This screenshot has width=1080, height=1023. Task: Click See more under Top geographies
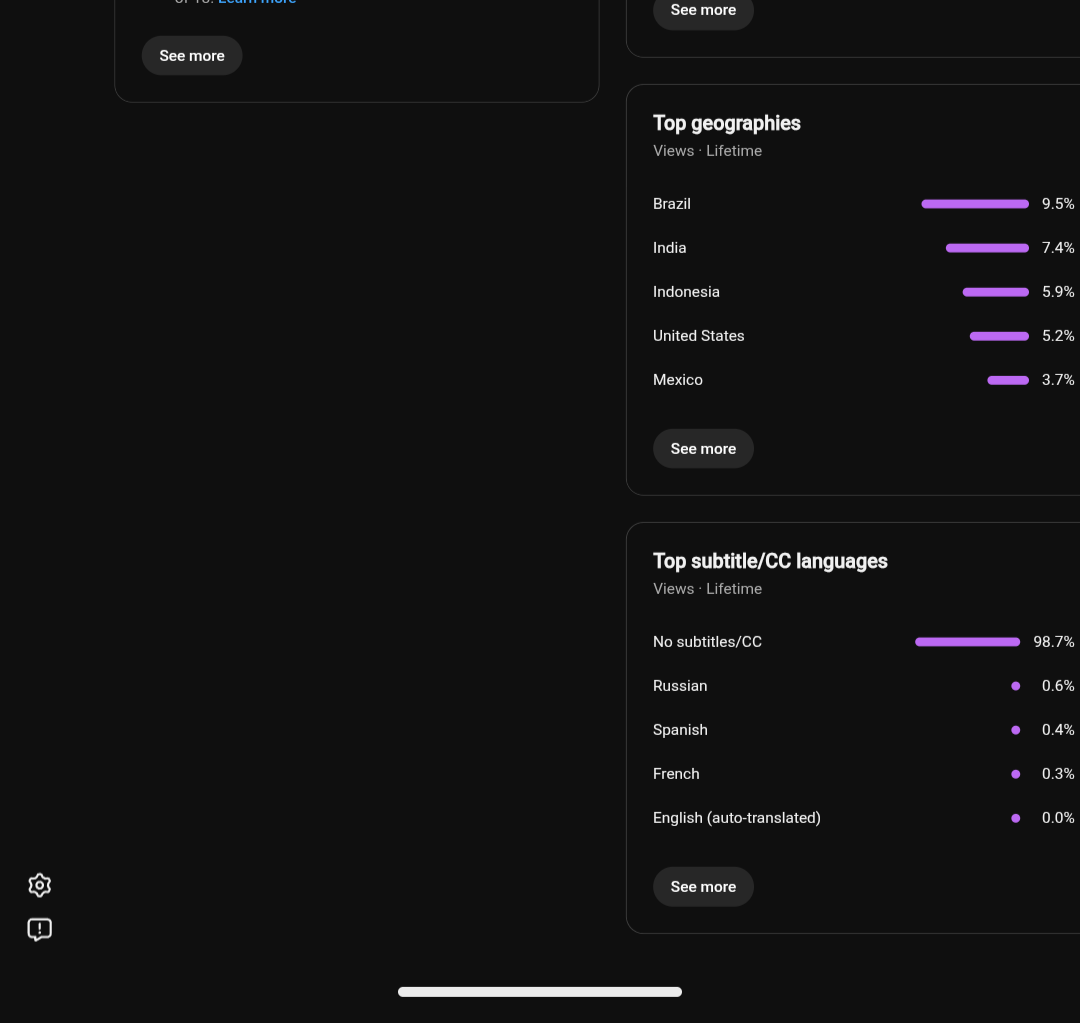pos(703,448)
